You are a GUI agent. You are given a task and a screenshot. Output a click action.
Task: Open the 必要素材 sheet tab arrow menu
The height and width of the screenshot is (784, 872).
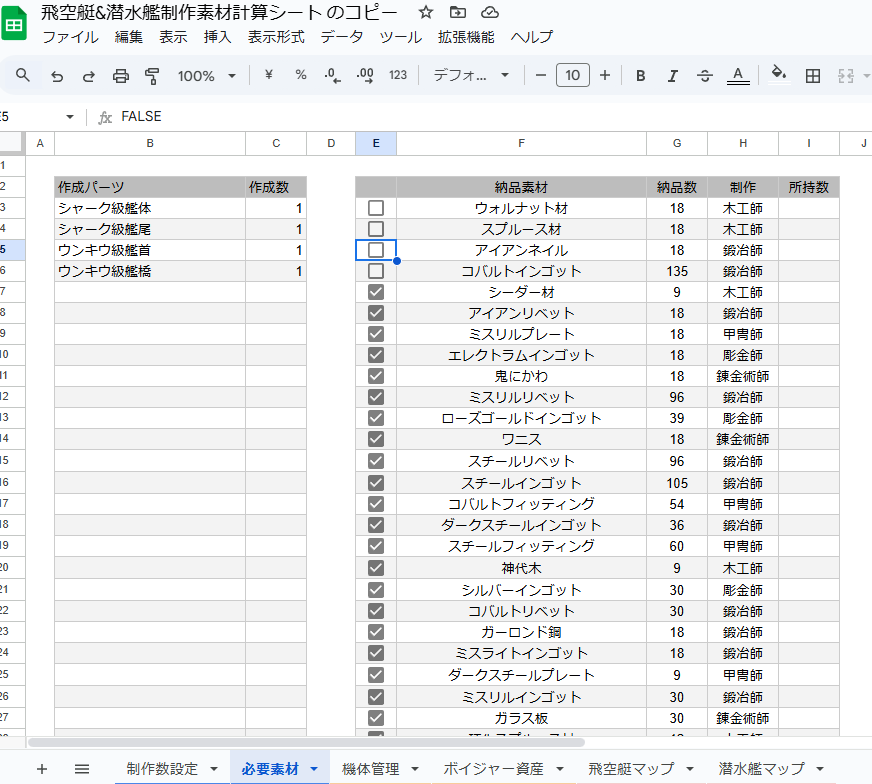(x=314, y=769)
